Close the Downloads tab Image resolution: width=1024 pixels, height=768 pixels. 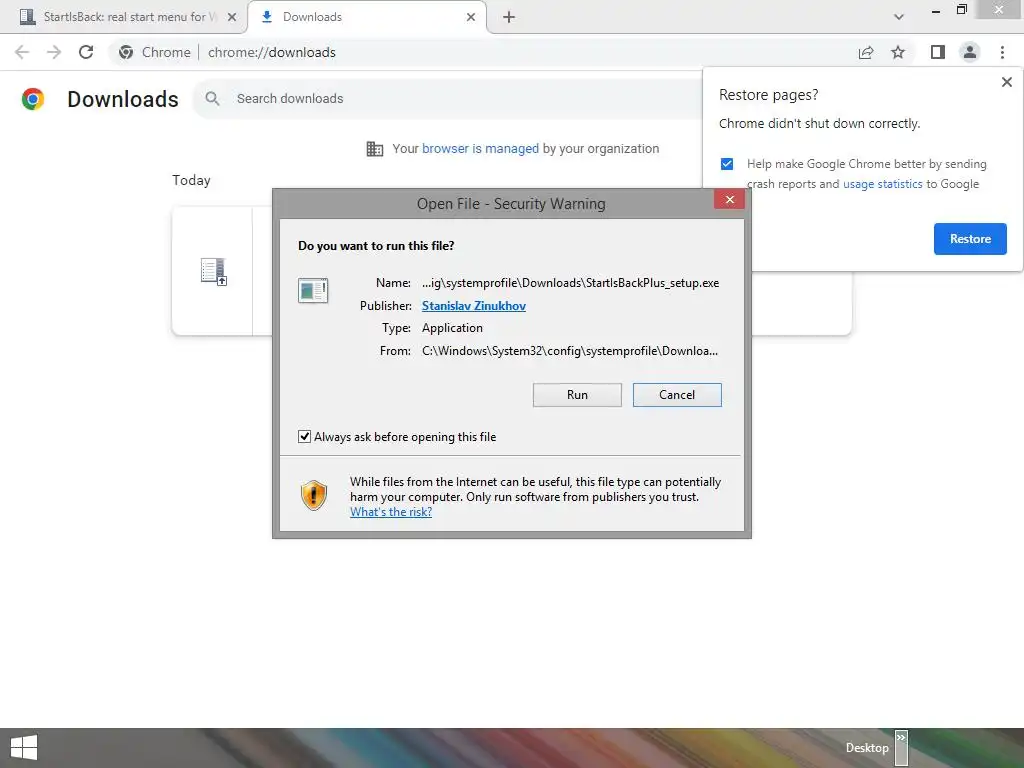pyautogui.click(x=471, y=17)
